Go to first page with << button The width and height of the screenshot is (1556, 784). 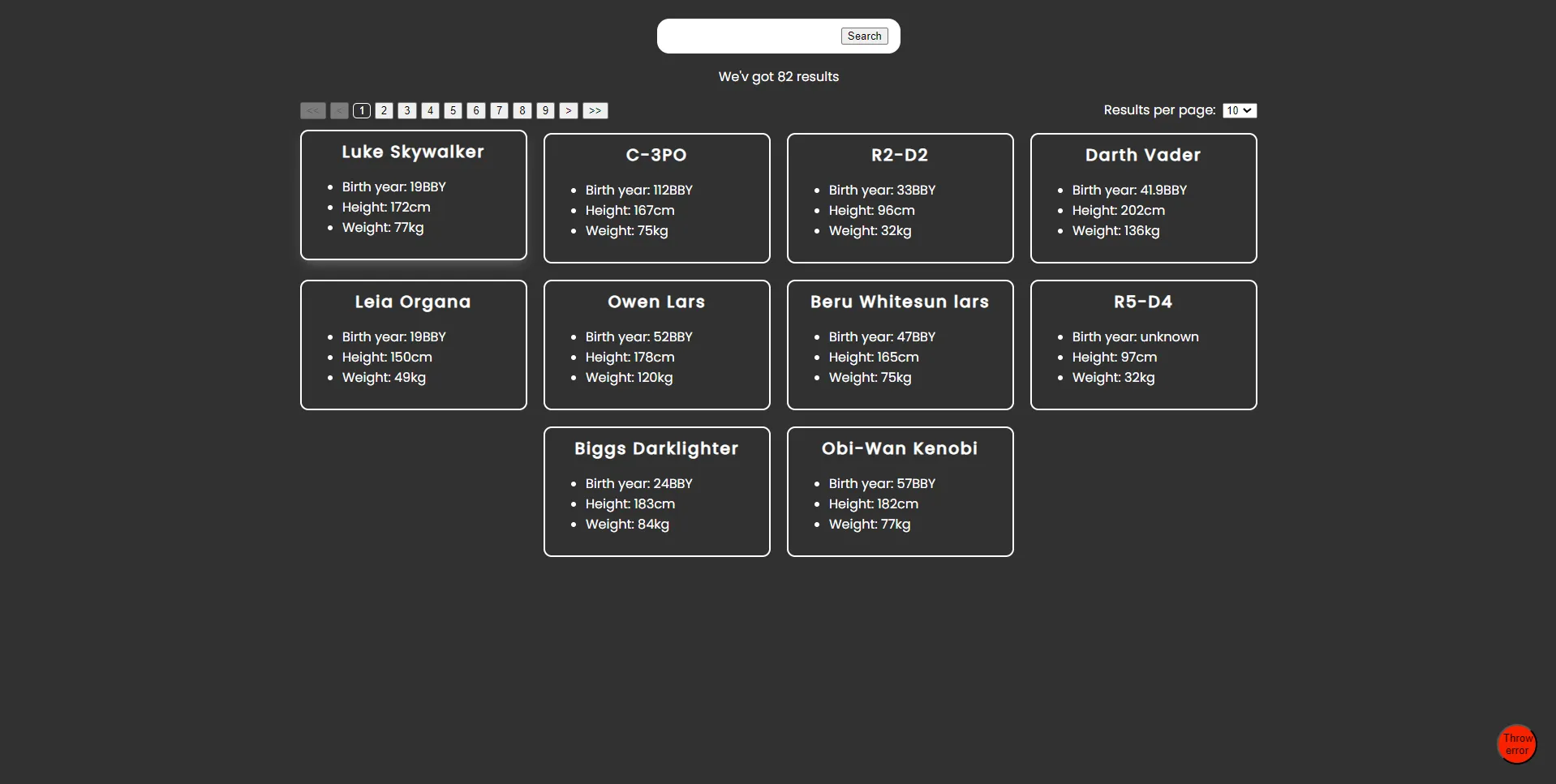313,110
